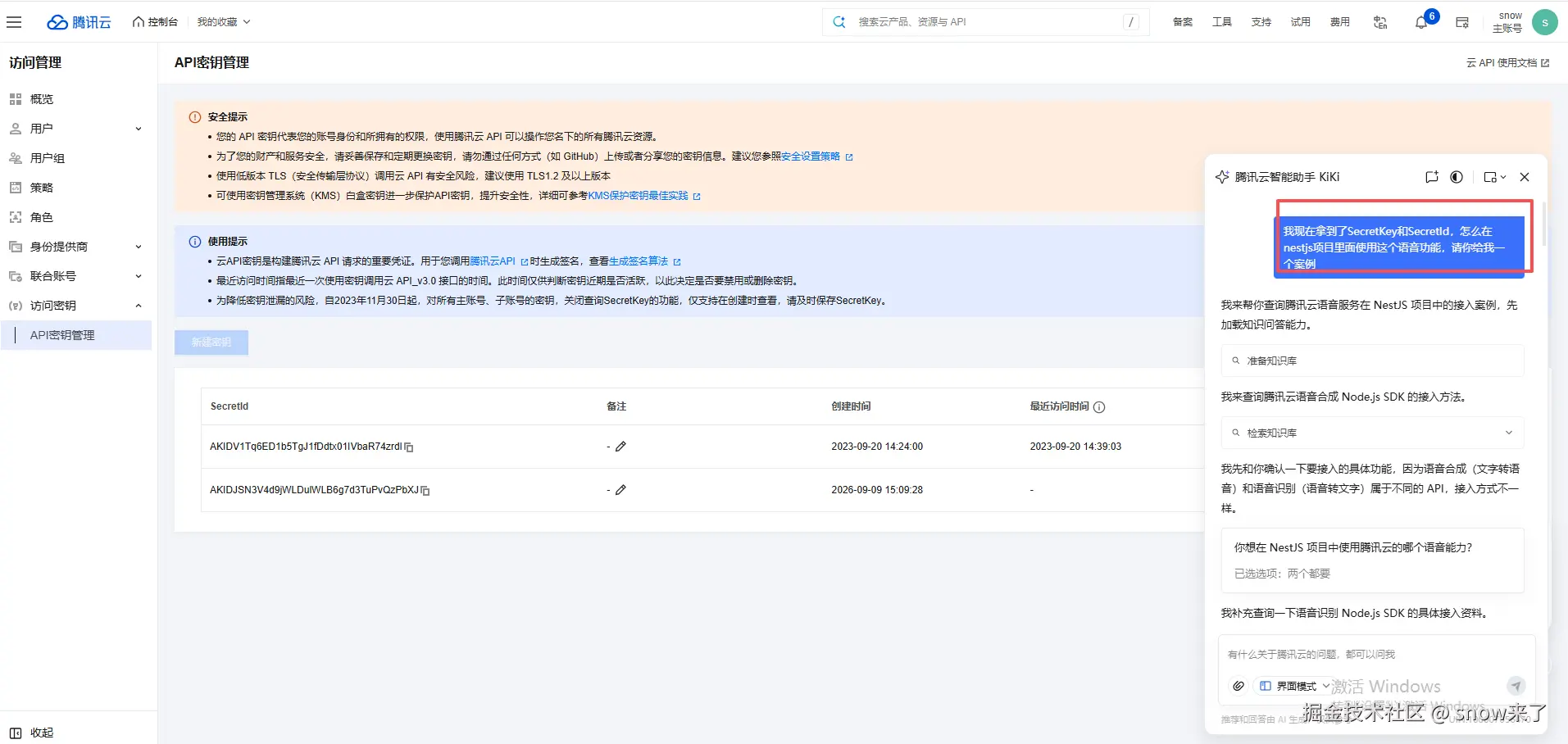Open the hamburger navigation menu
1568x744 pixels.
tap(14, 22)
